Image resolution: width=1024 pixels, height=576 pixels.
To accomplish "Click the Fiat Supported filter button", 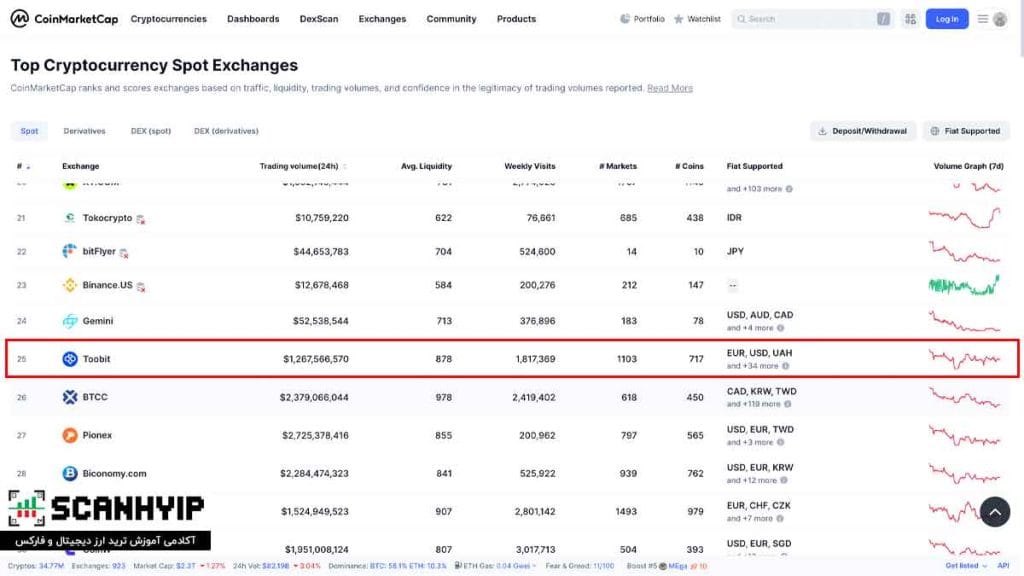I will (x=966, y=131).
